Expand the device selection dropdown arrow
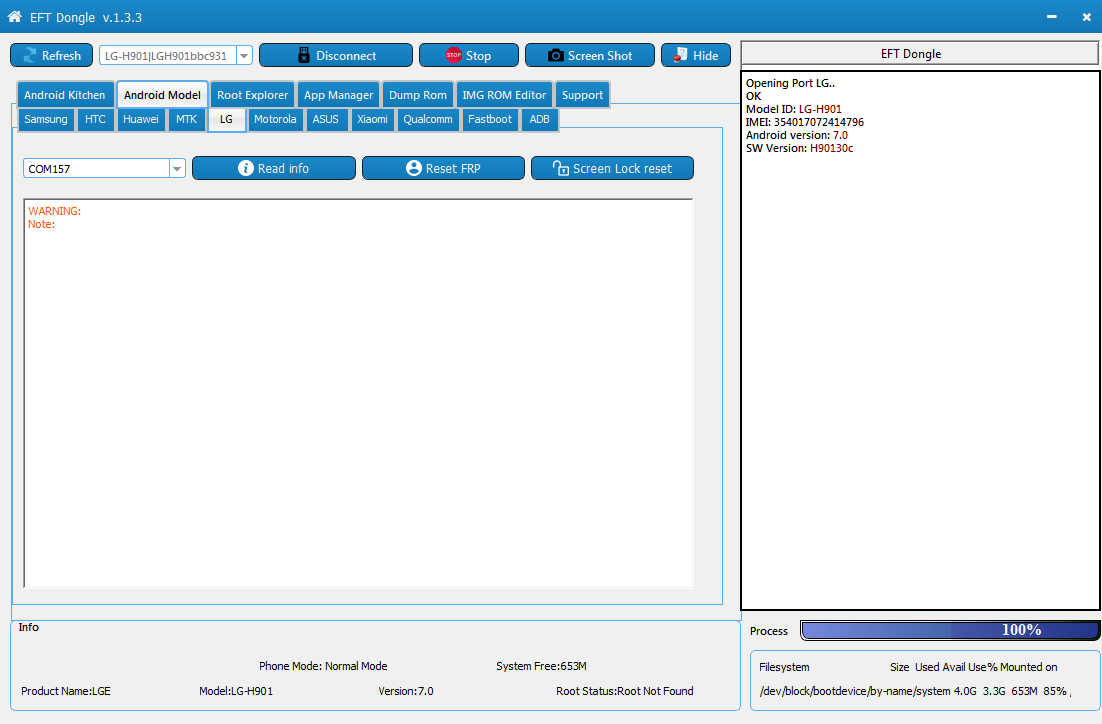Viewport: 1102px width, 724px height. tap(244, 56)
